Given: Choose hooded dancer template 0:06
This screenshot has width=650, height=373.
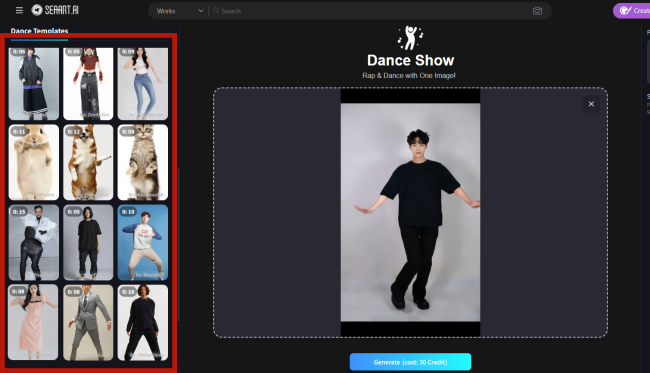Looking at the screenshot, I should tap(34, 84).
